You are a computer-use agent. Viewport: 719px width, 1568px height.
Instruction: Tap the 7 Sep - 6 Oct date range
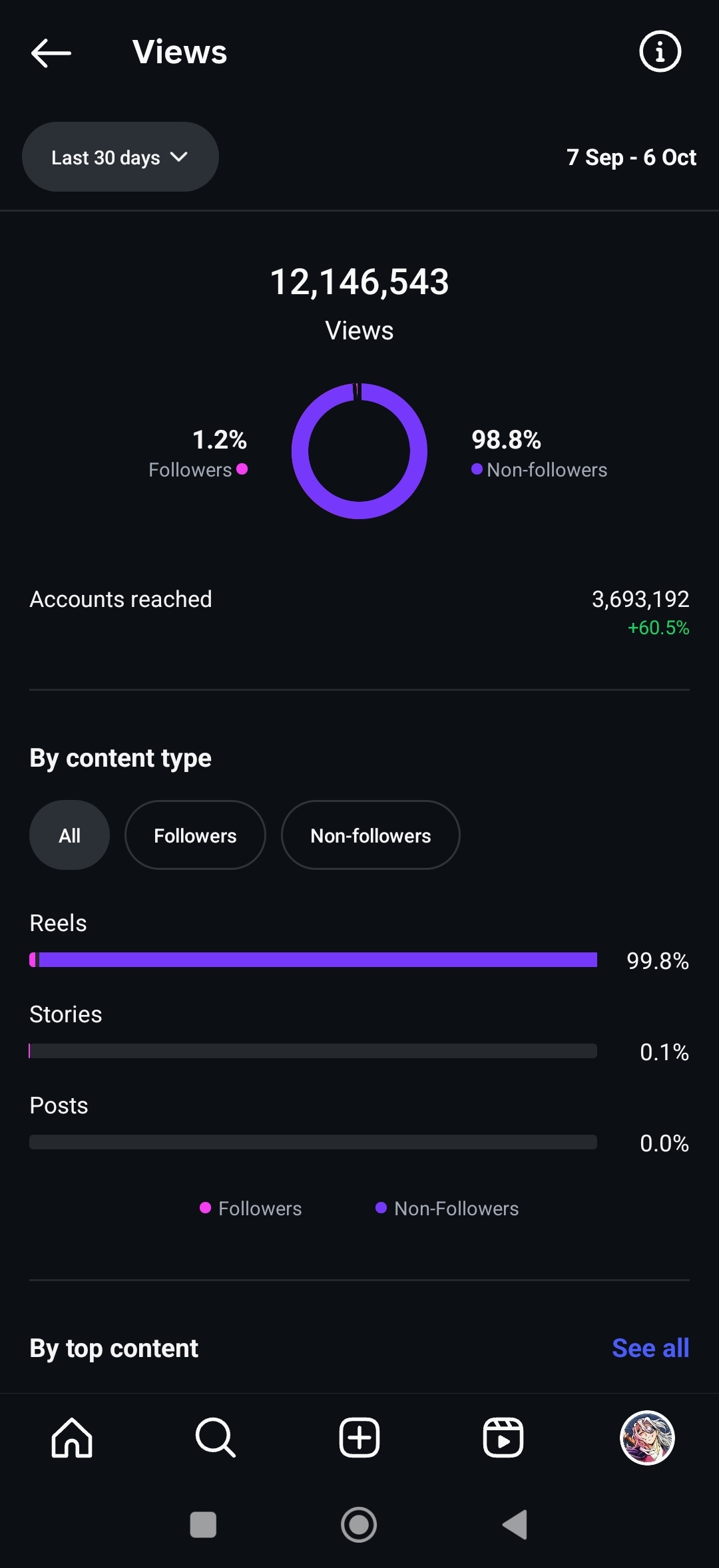pyautogui.click(x=631, y=157)
